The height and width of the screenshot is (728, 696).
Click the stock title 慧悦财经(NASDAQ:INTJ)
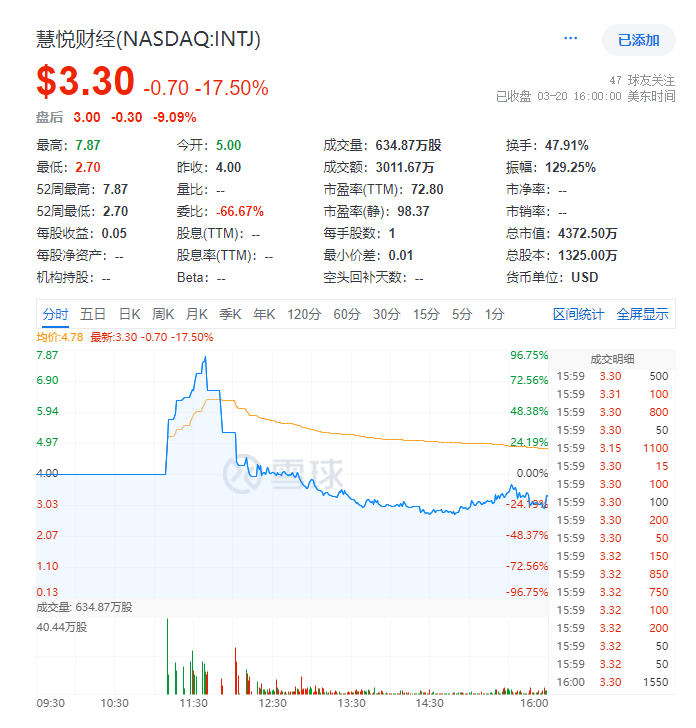(148, 39)
